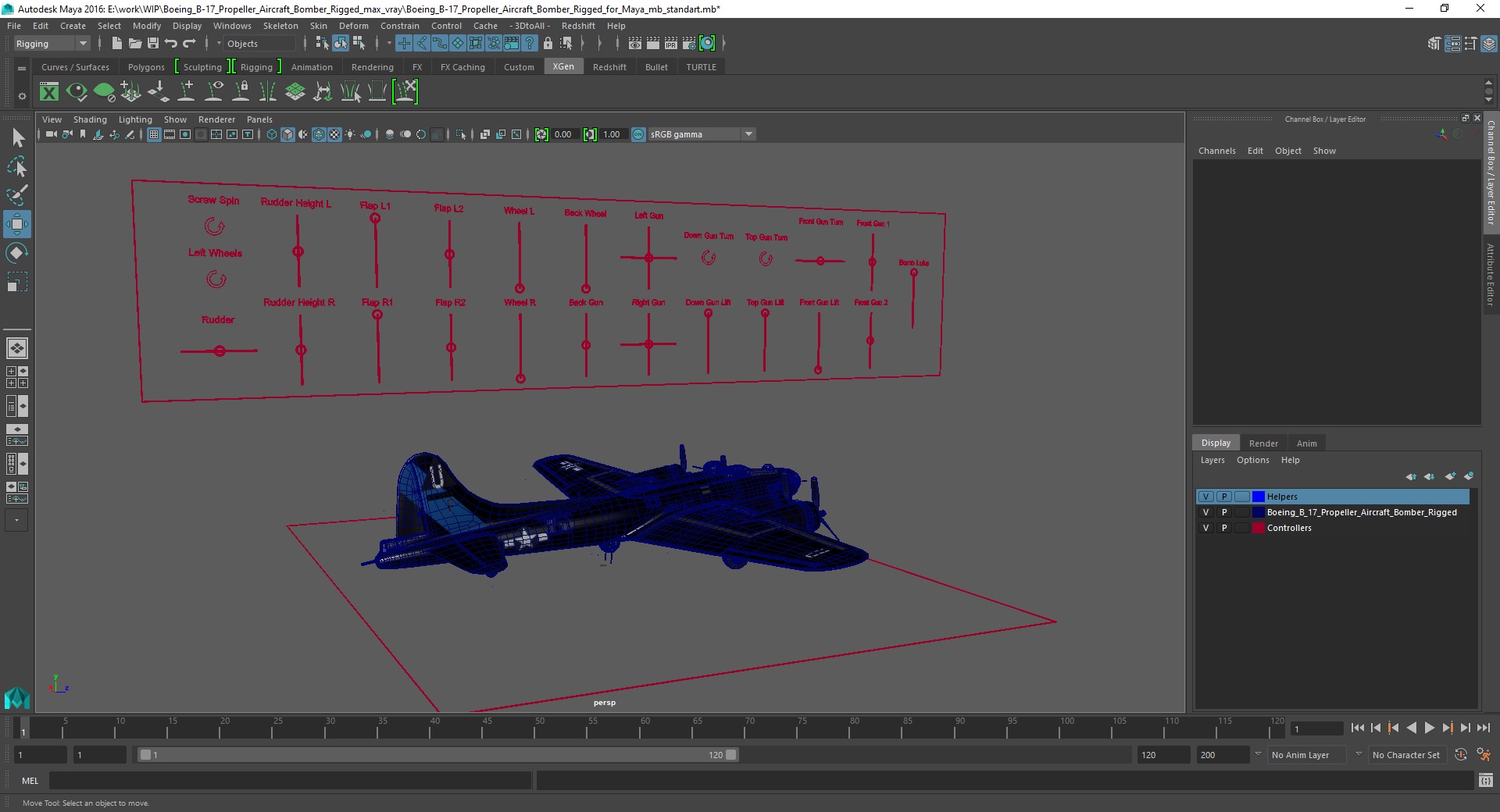Viewport: 1500px width, 812px height.
Task: Move selected layer down
Action: pos(1430,476)
